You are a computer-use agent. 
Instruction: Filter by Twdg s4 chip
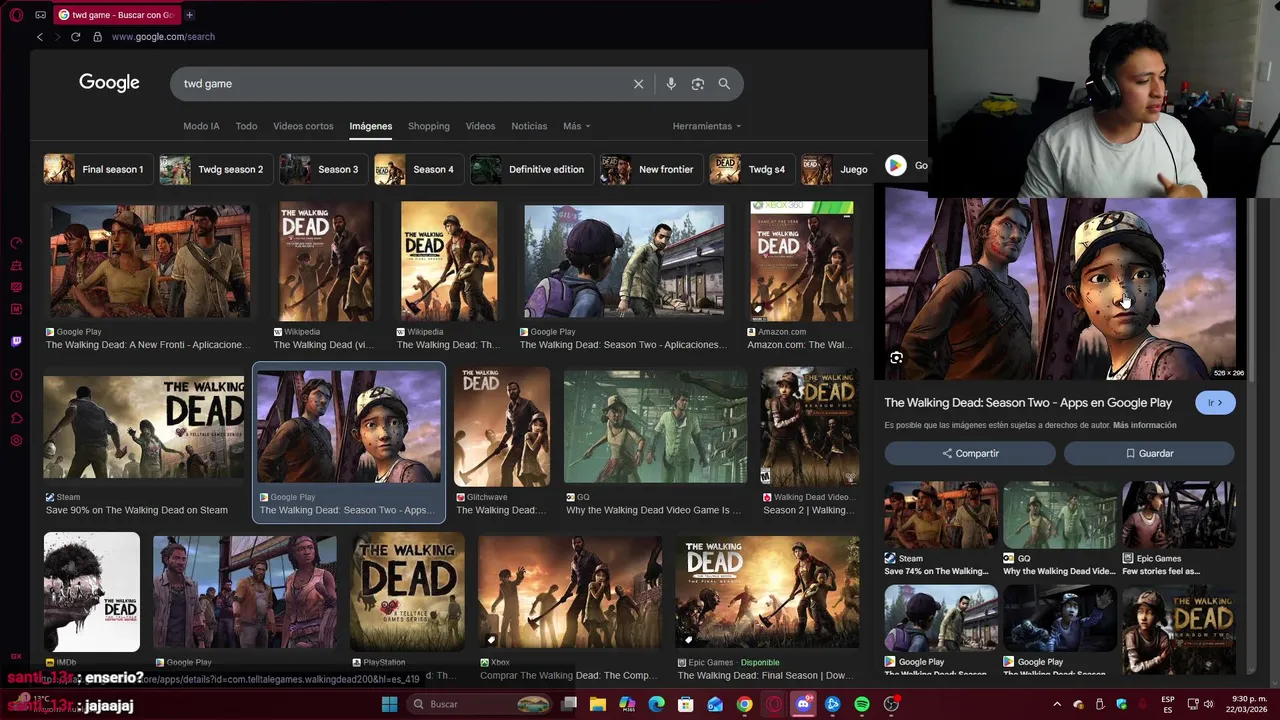pyautogui.click(x=750, y=169)
